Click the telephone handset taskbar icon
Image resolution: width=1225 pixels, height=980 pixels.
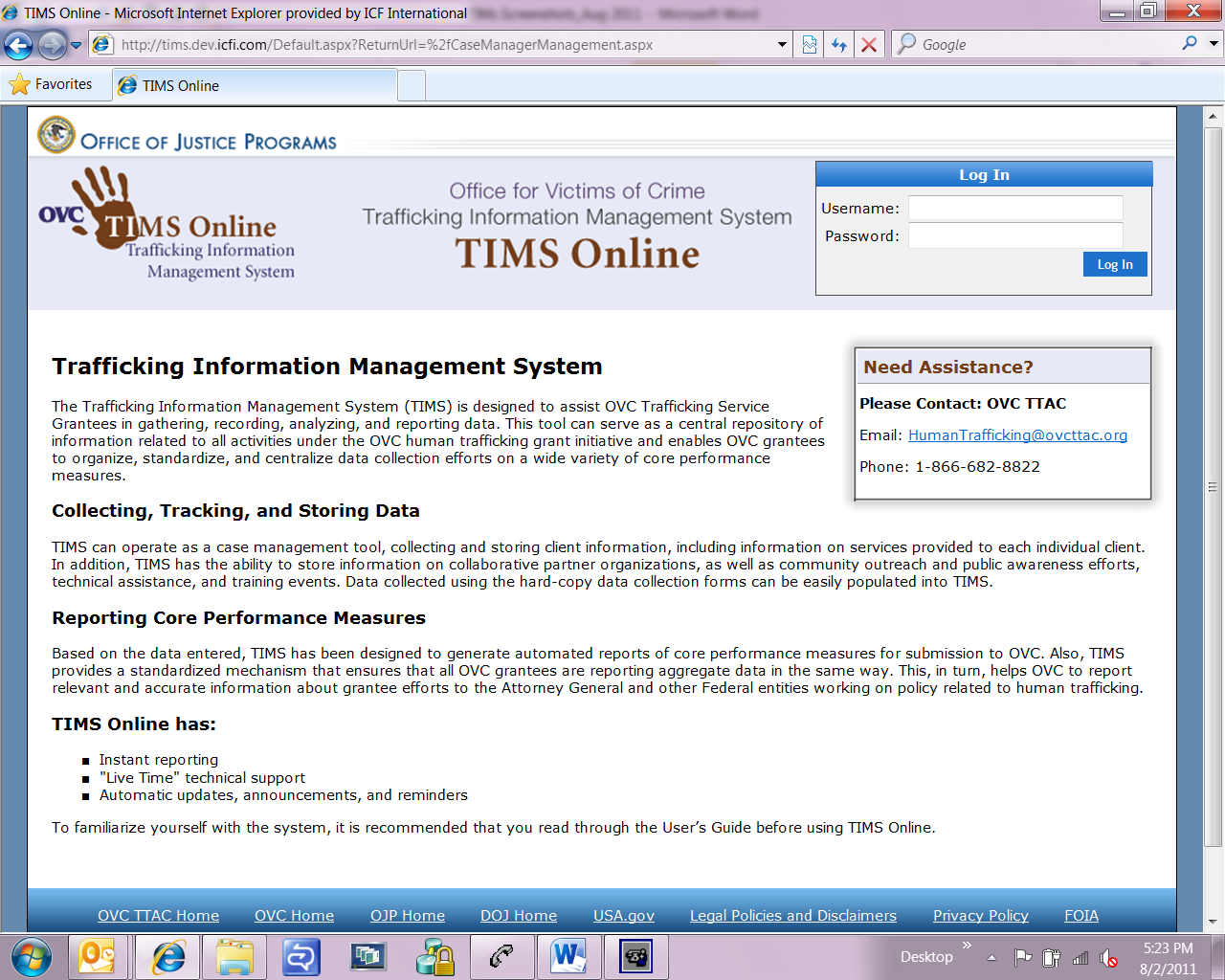click(501, 957)
